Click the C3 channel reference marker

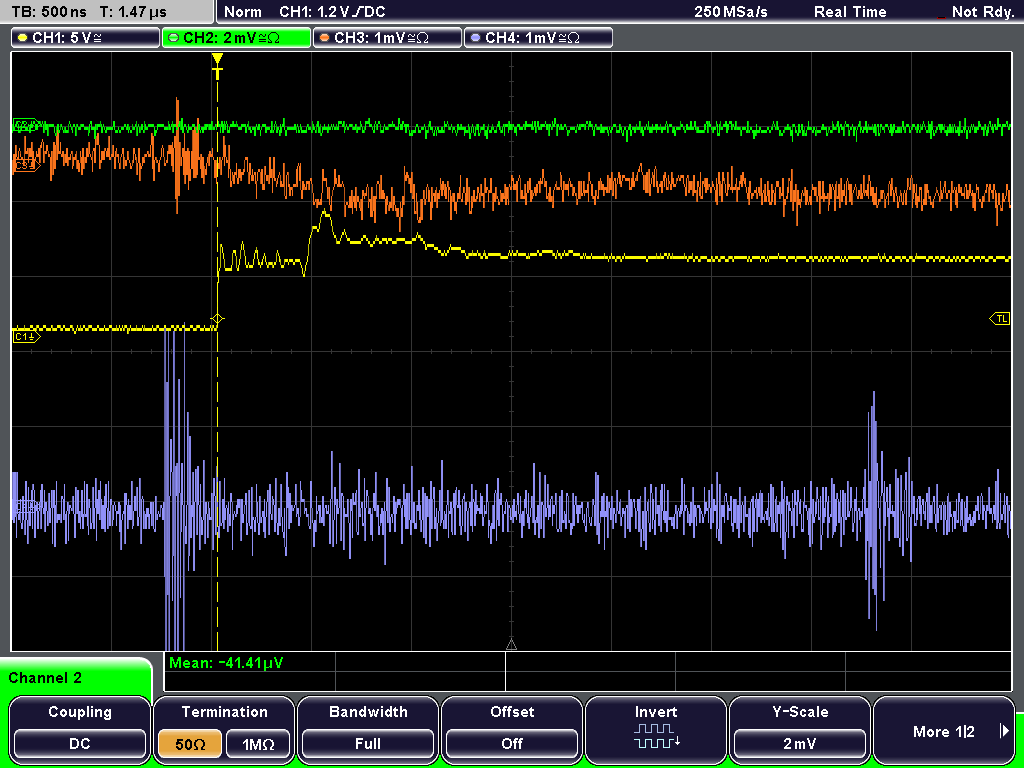tap(26, 165)
